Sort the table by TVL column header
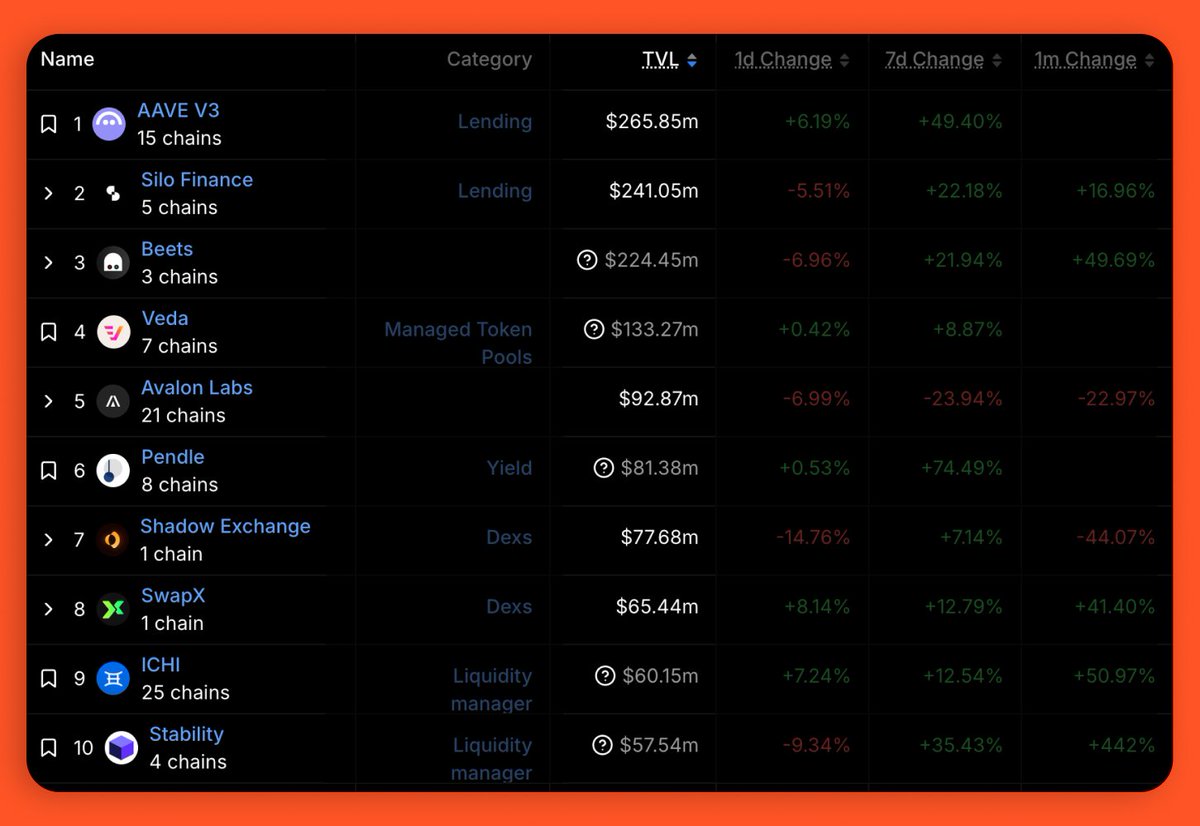This screenshot has height=826, width=1200. pyautogui.click(x=660, y=60)
